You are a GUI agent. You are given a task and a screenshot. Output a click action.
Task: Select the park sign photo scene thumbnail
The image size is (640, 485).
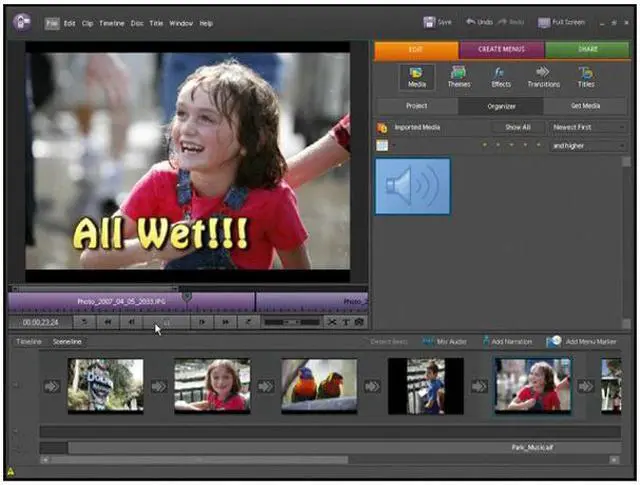[105, 386]
